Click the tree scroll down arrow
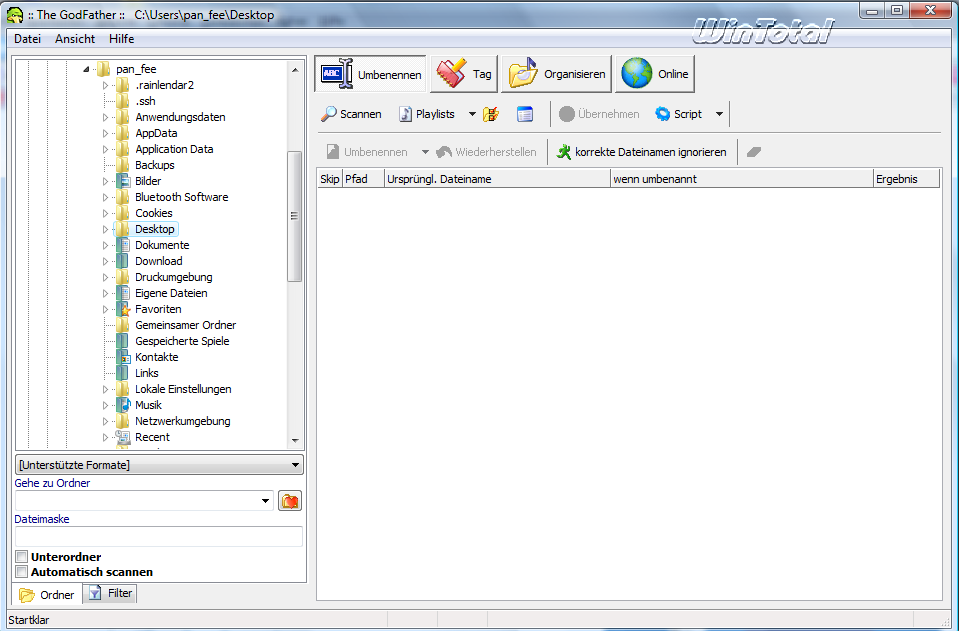Viewport: 959px width, 631px height. click(295, 441)
